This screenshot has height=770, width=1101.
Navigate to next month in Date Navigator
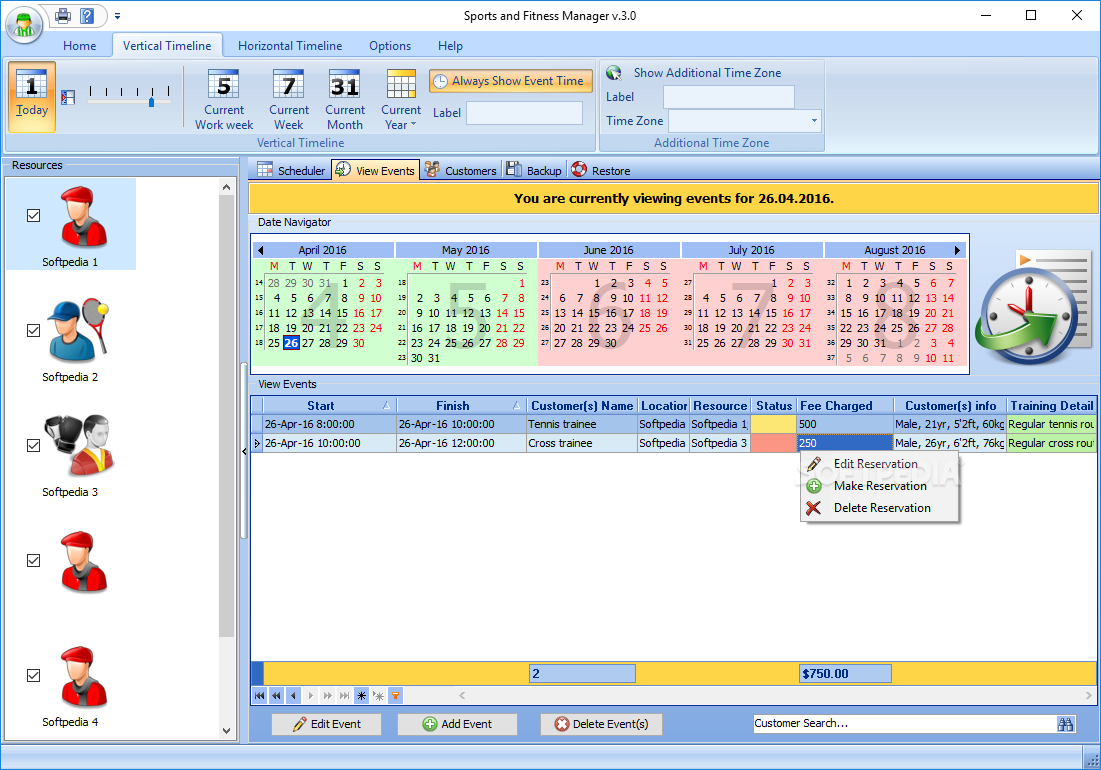pyautogui.click(x=957, y=250)
